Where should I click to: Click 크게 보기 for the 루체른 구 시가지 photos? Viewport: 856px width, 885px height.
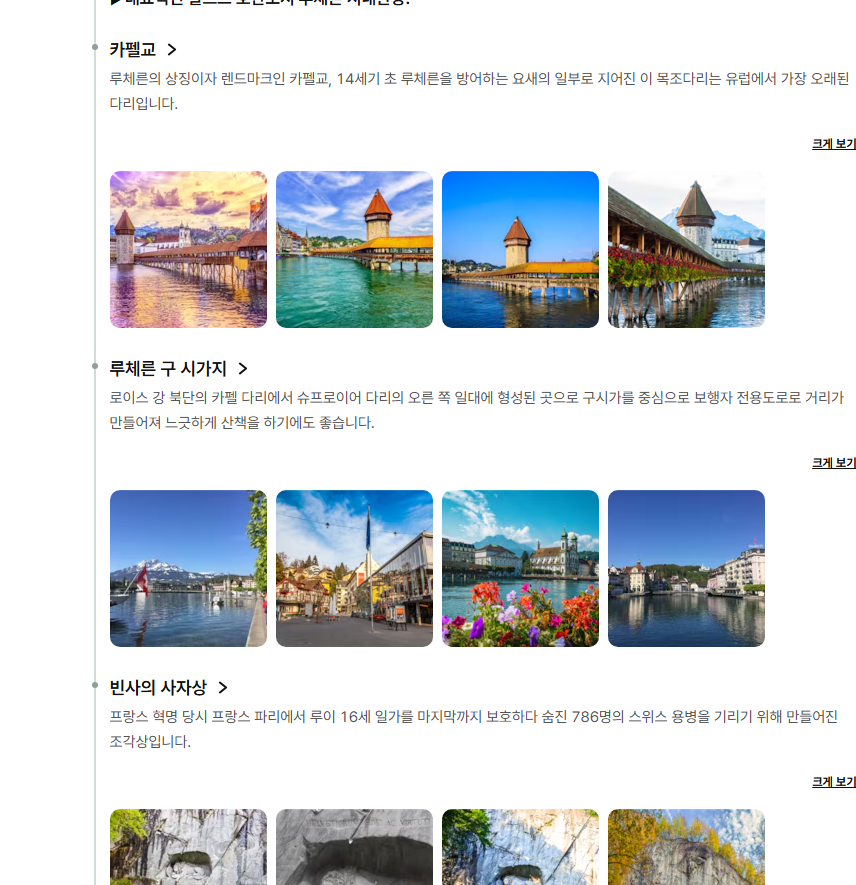833,463
